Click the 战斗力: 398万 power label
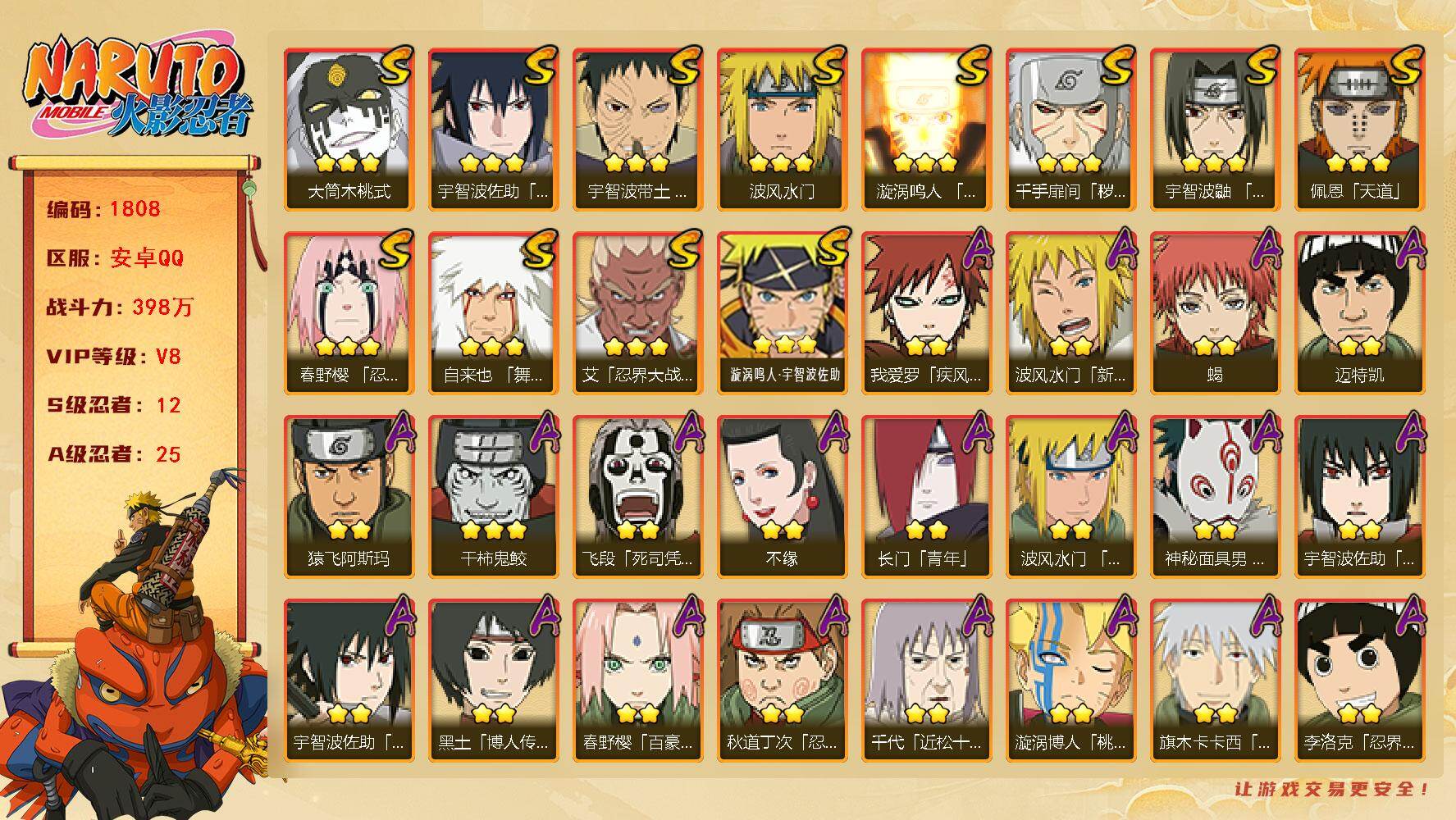The width and height of the screenshot is (1456, 820). (x=120, y=307)
